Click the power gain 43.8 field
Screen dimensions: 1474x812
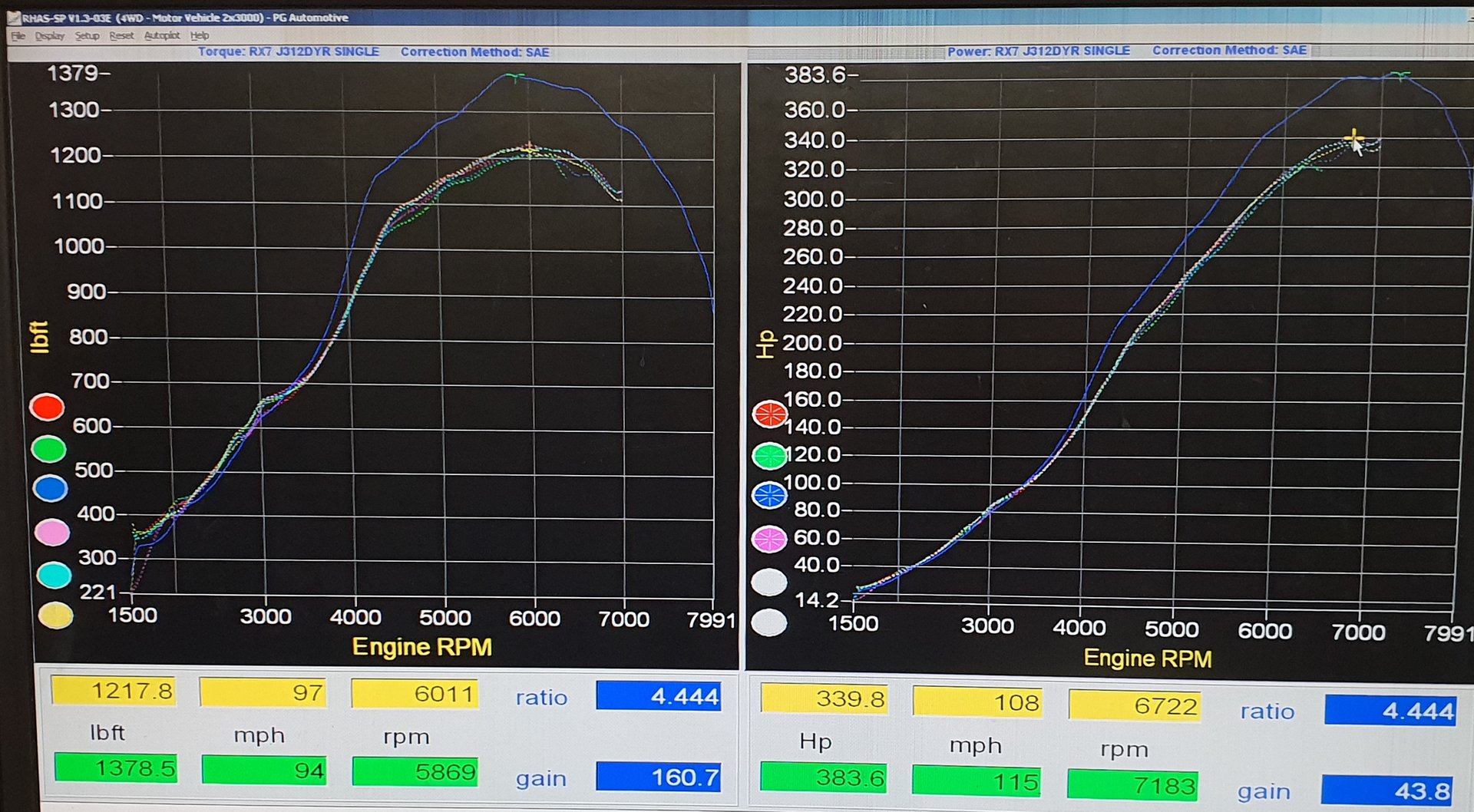click(x=1387, y=791)
